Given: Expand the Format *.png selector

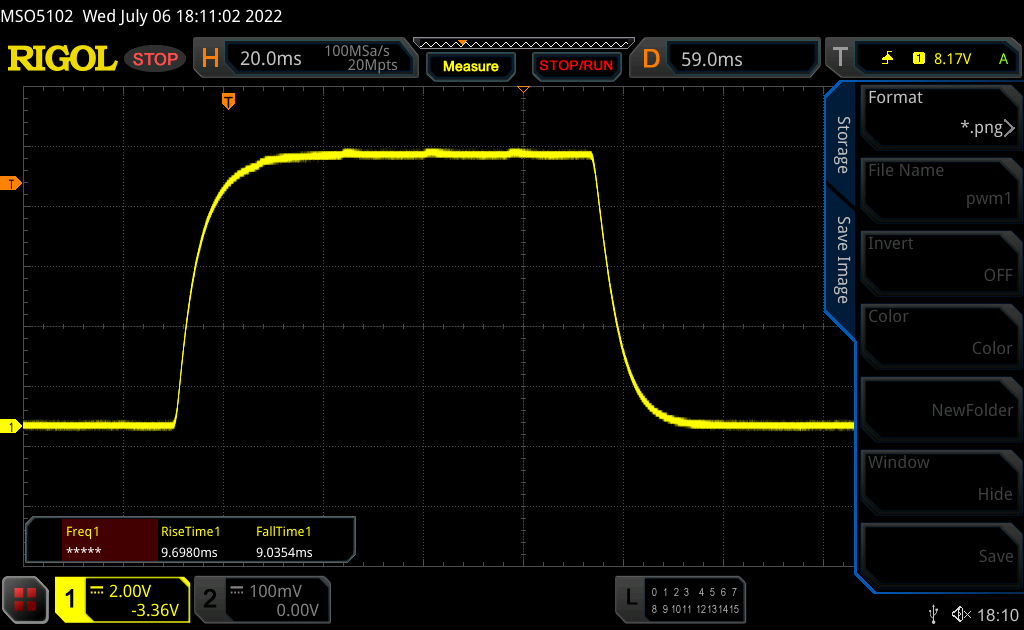Looking at the screenshot, I should coord(940,113).
